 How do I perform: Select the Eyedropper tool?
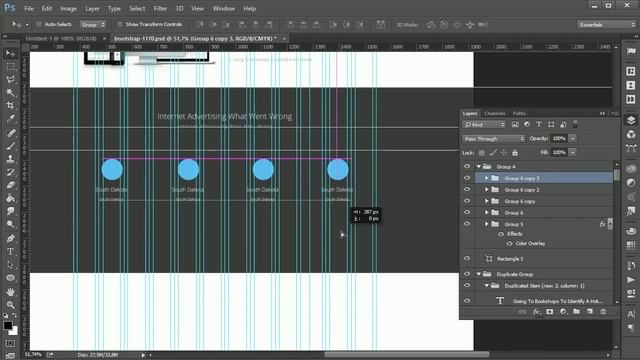10,119
